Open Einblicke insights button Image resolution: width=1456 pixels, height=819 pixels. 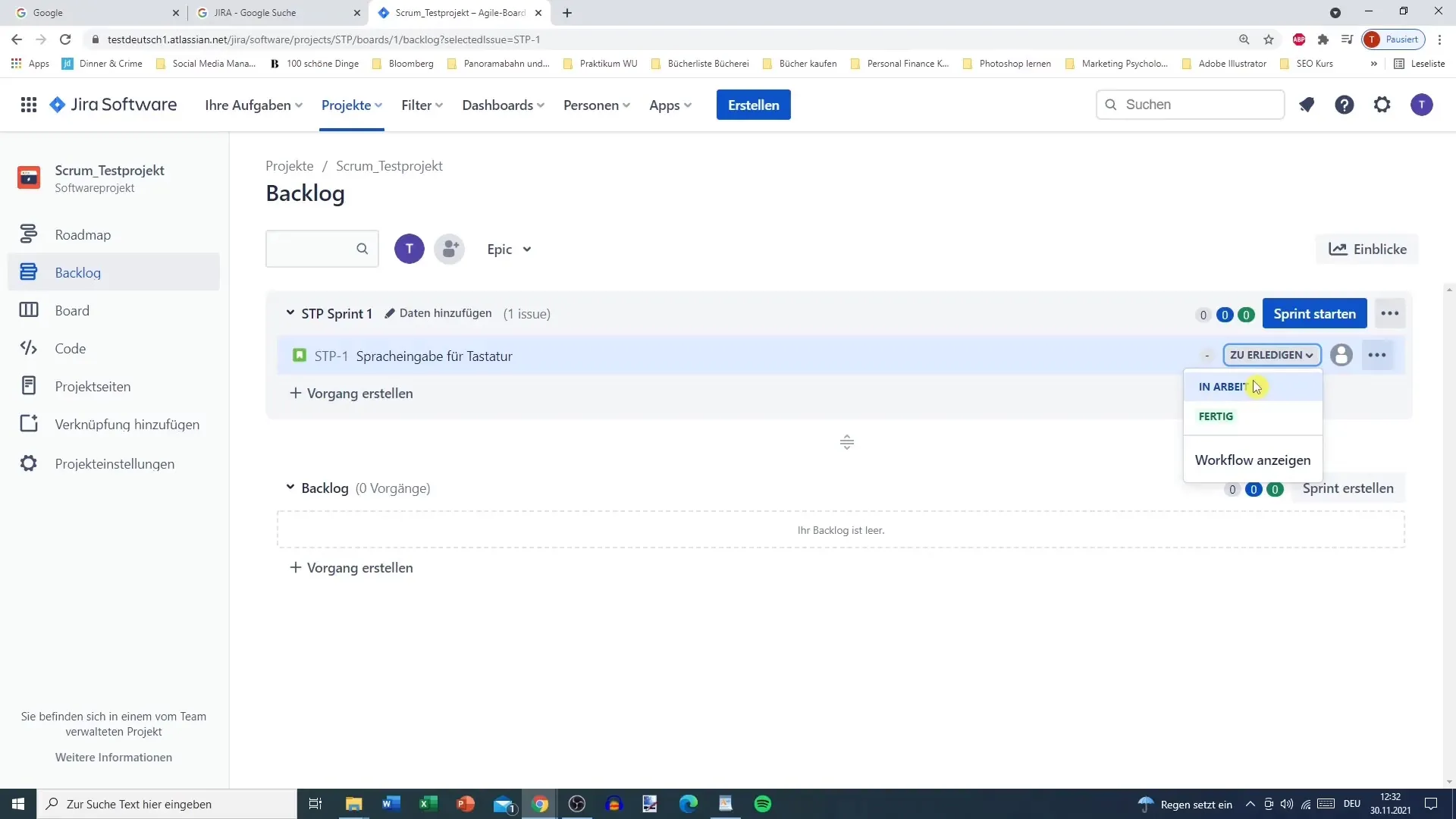[x=1367, y=249]
